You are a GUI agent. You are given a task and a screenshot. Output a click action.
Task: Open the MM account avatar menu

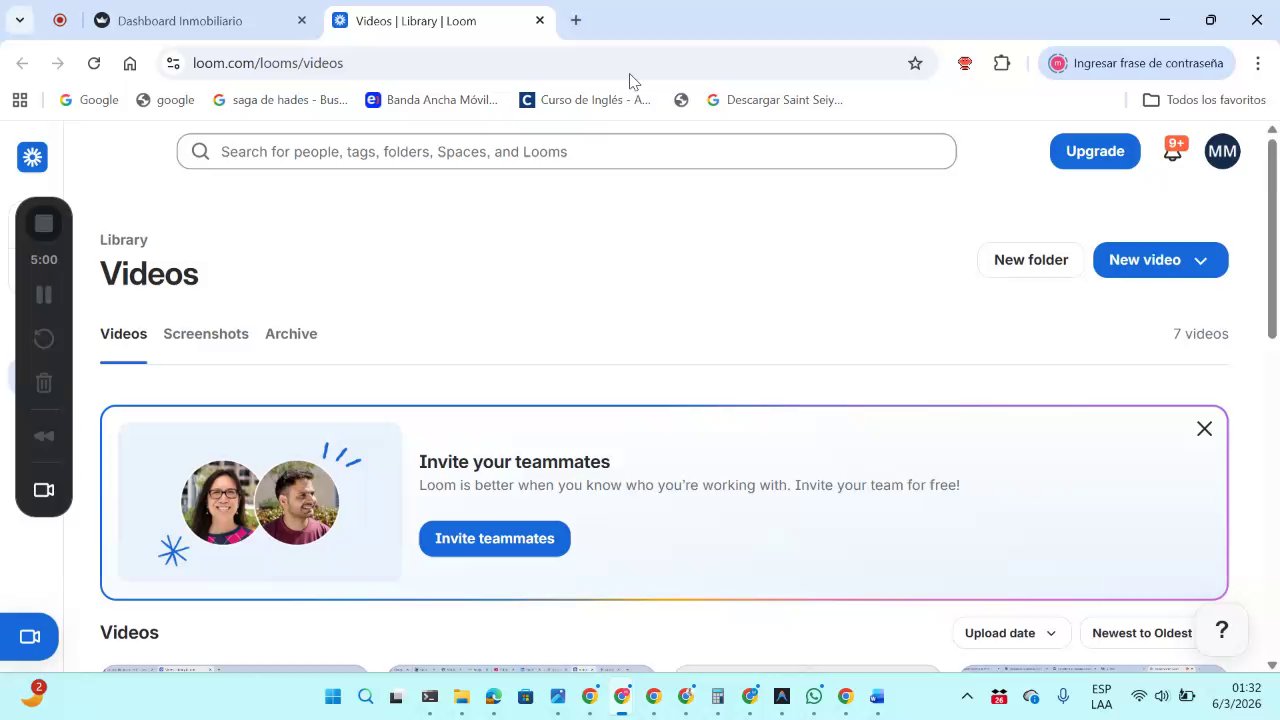tap(1222, 151)
